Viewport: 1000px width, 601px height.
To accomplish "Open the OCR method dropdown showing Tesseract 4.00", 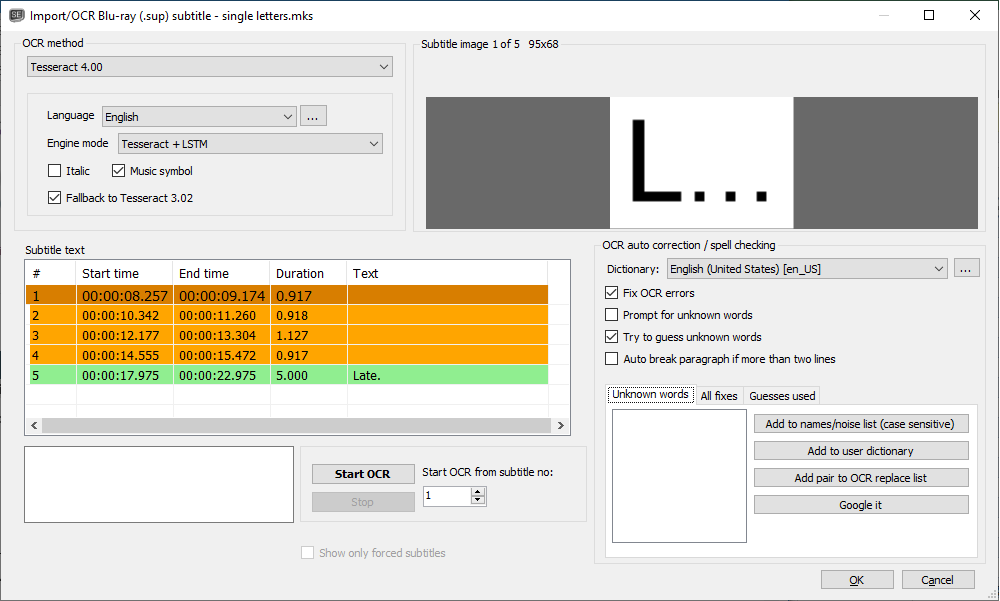I will tap(209, 67).
